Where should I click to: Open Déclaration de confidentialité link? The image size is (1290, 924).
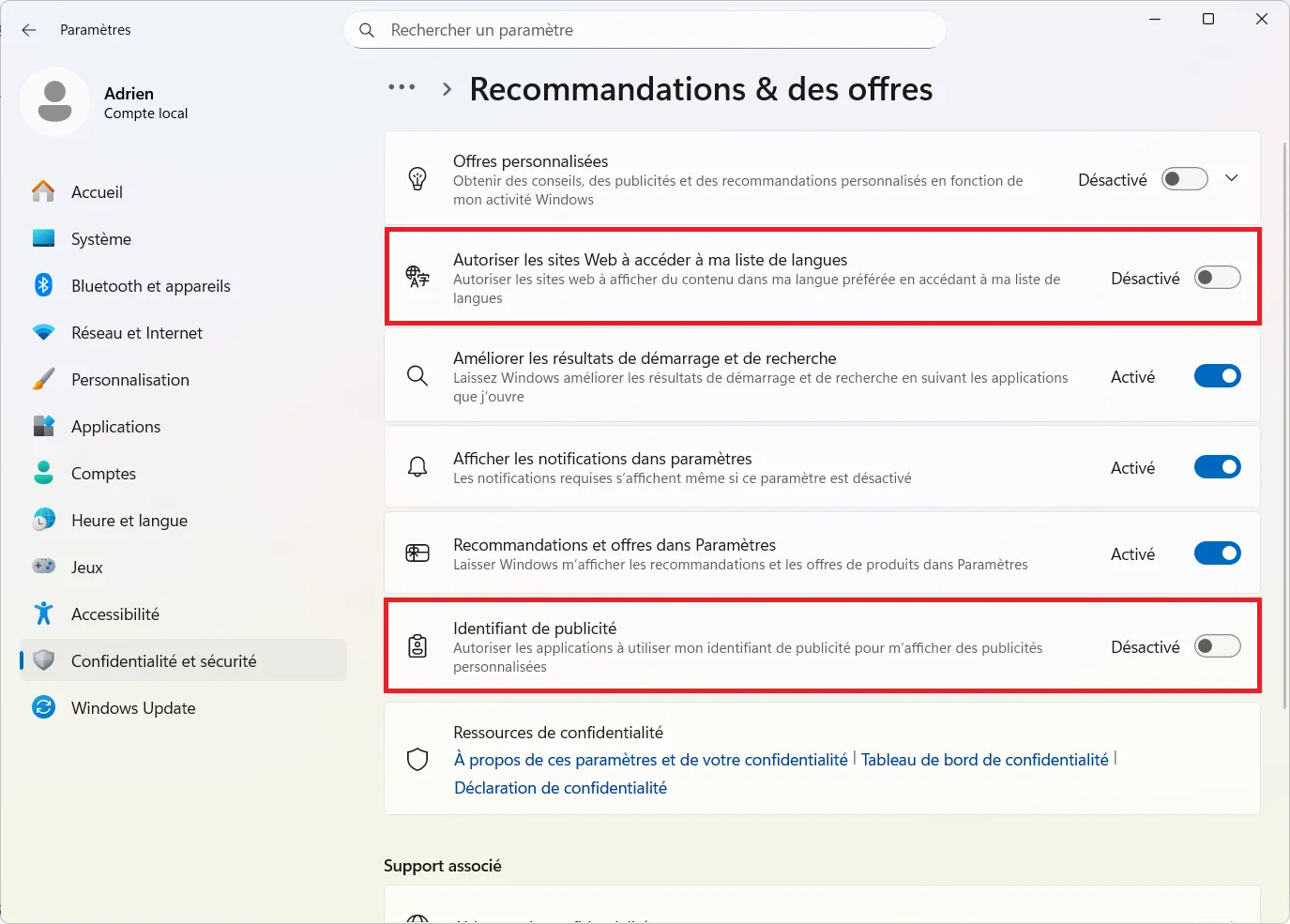point(560,788)
